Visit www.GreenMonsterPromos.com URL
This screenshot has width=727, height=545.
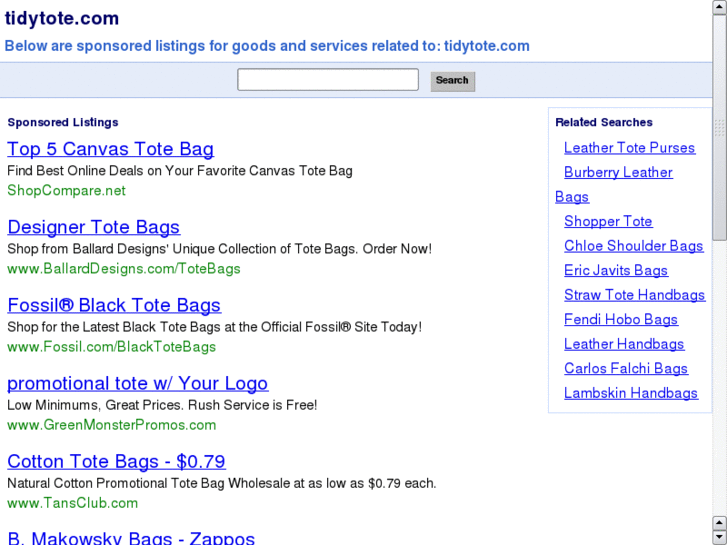pos(112,425)
